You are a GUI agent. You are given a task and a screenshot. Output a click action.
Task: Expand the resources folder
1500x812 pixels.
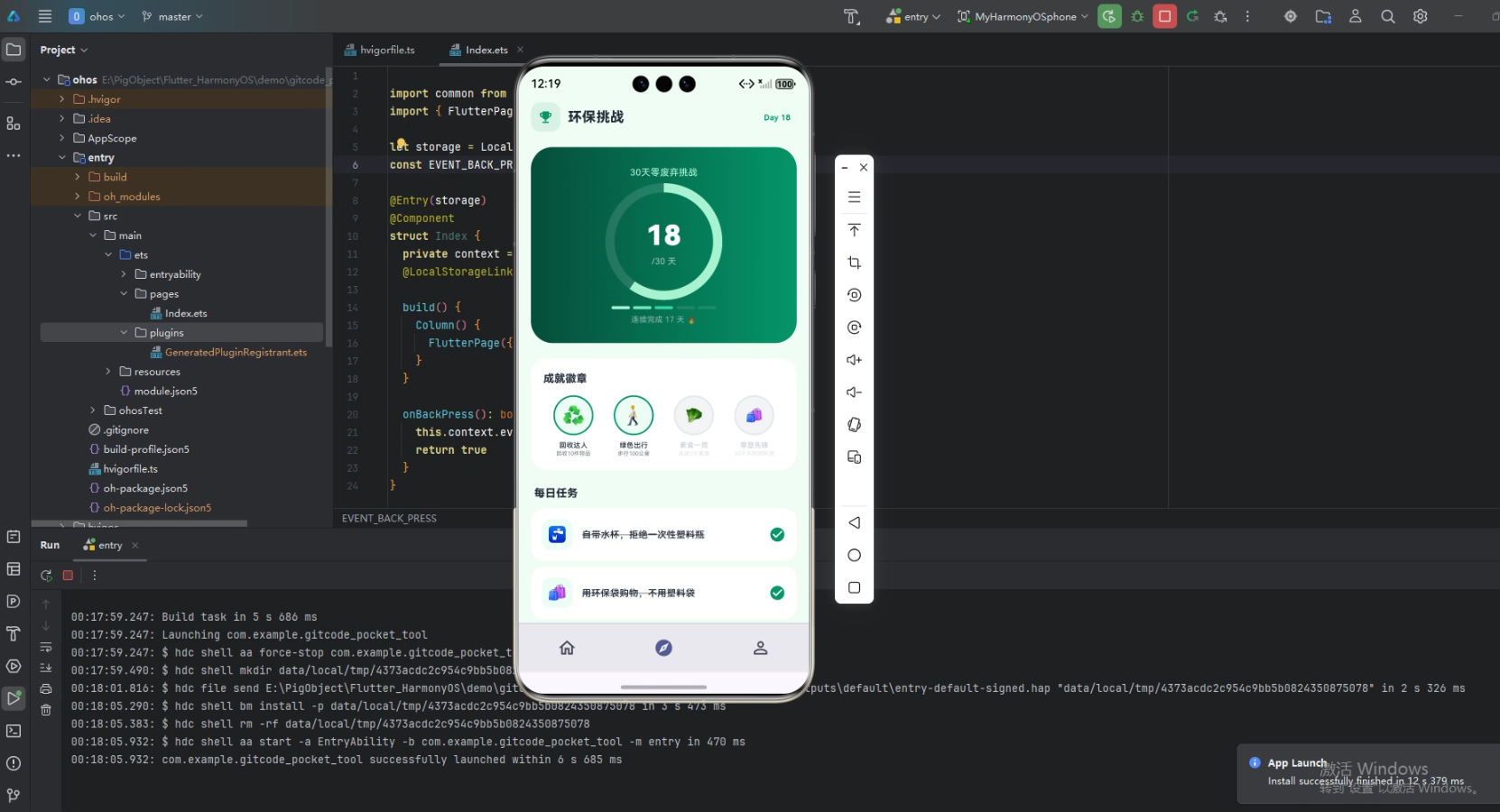(x=108, y=372)
